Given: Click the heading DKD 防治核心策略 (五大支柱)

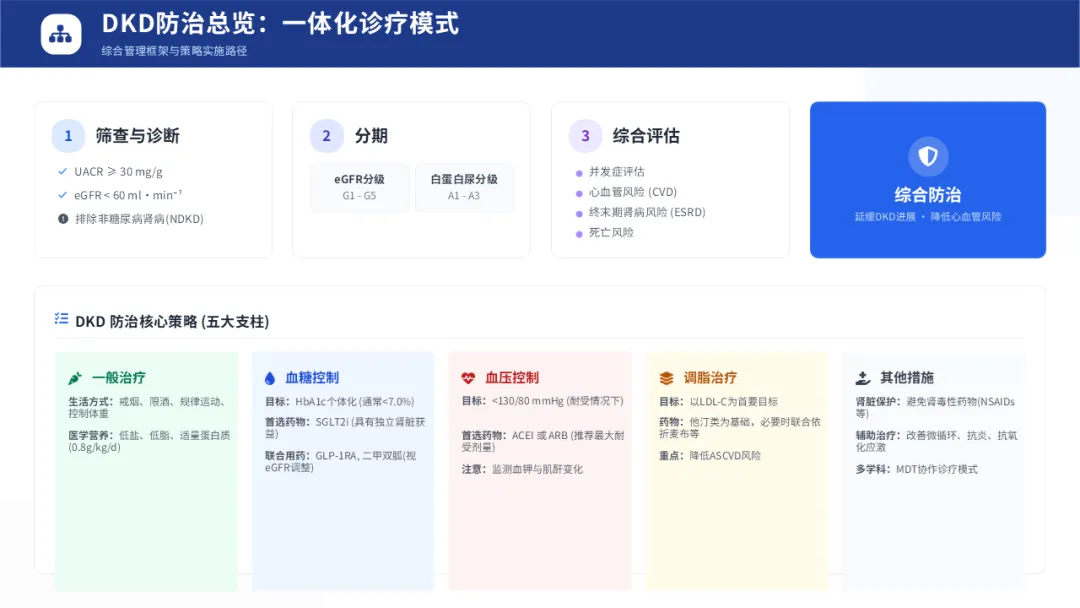Looking at the screenshot, I should pyautogui.click(x=172, y=322).
